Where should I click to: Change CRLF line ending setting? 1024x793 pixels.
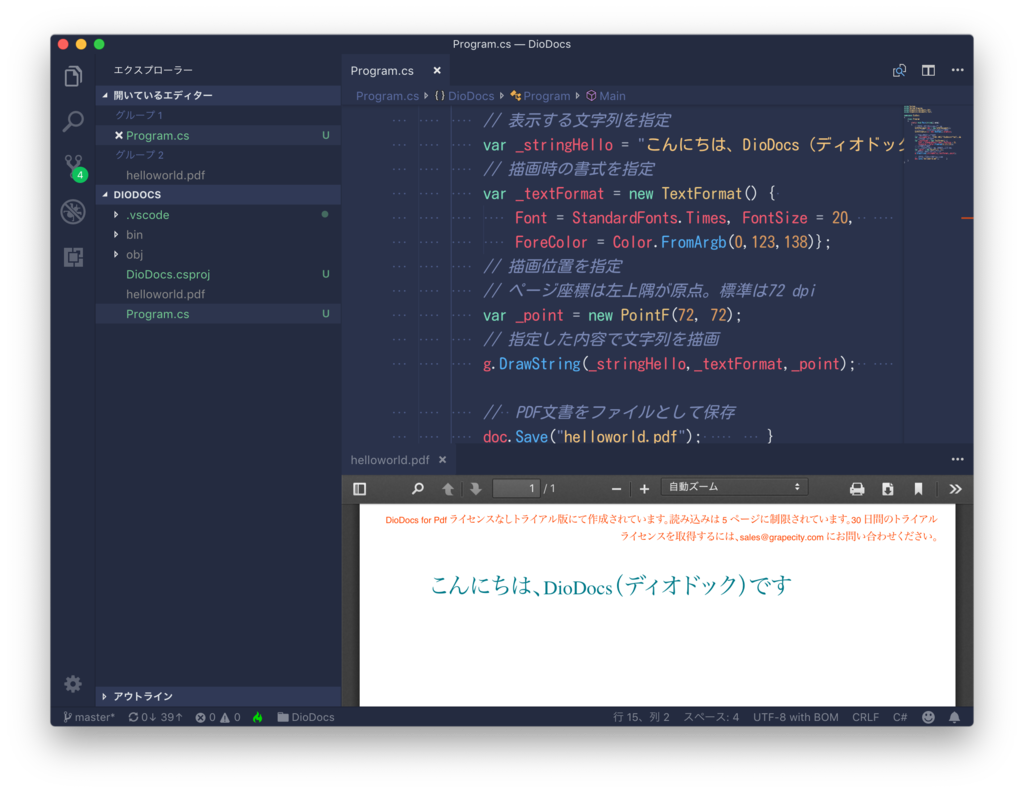point(865,717)
